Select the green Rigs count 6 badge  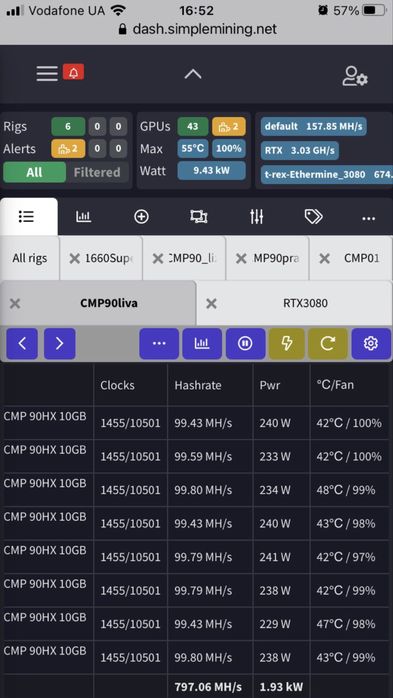(68, 126)
